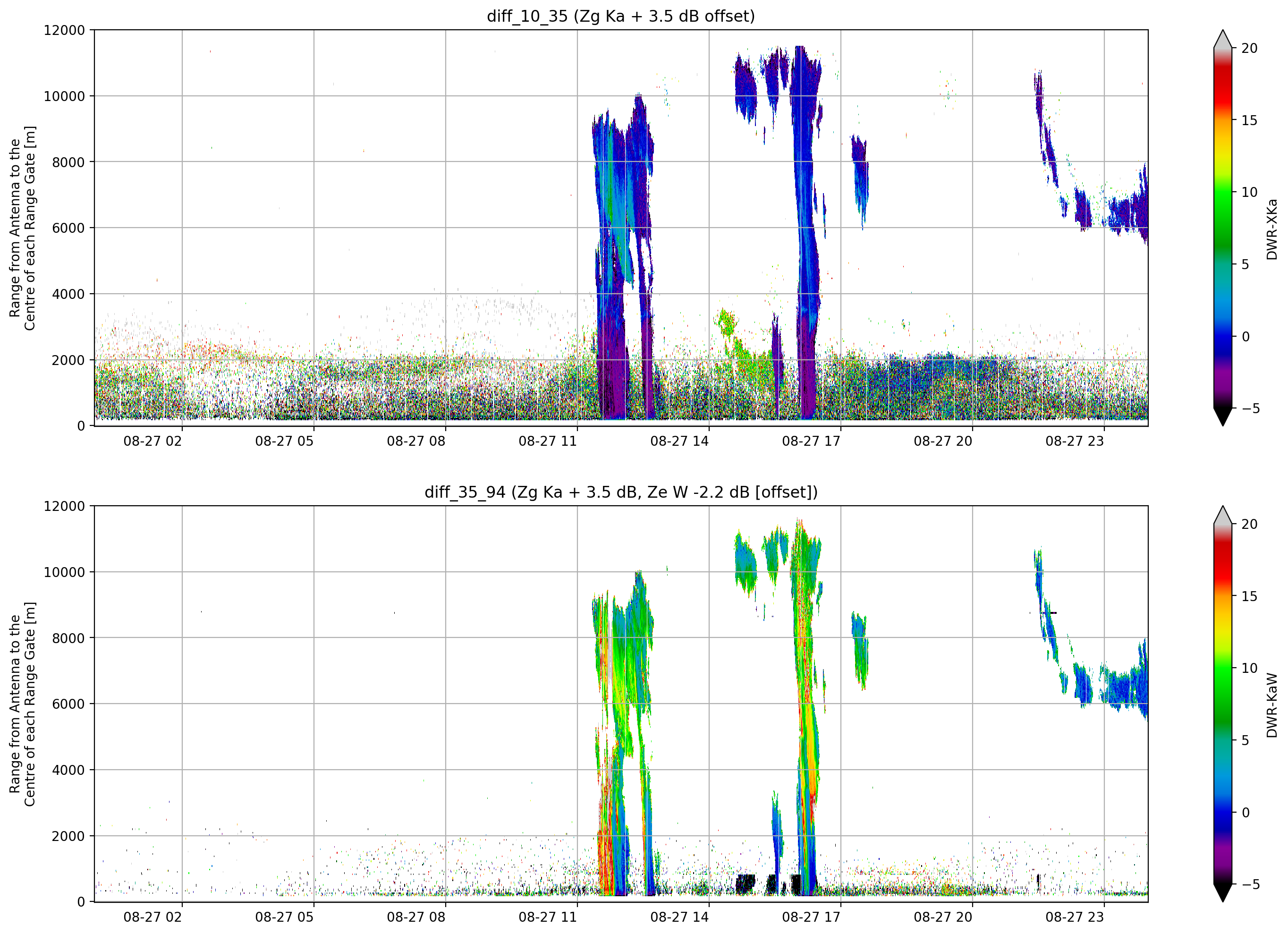
Task: Click the 8000 y-axis tick of the diff_35_94 plot
Action: (x=68, y=638)
